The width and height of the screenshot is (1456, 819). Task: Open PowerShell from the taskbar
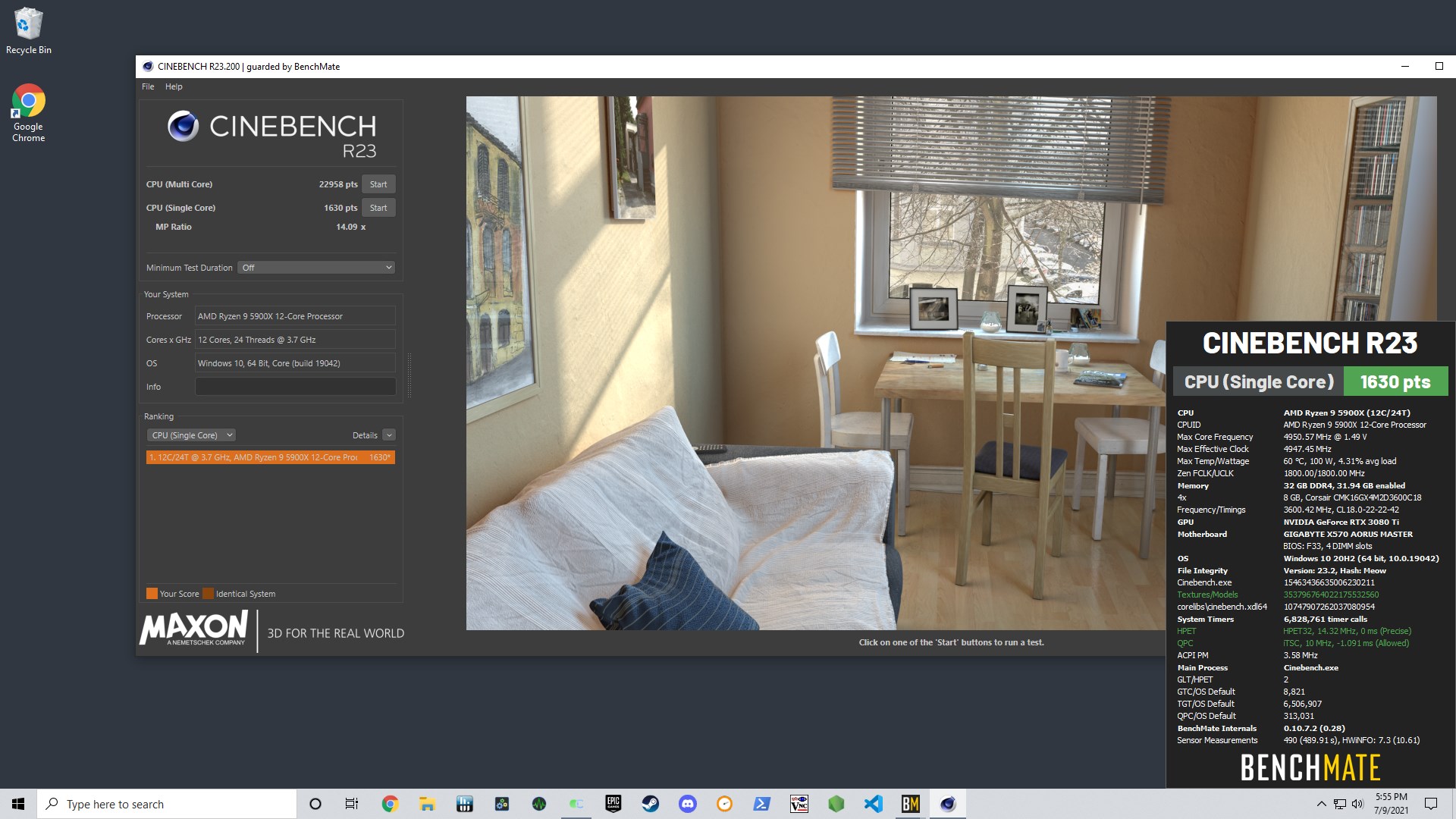click(x=762, y=804)
